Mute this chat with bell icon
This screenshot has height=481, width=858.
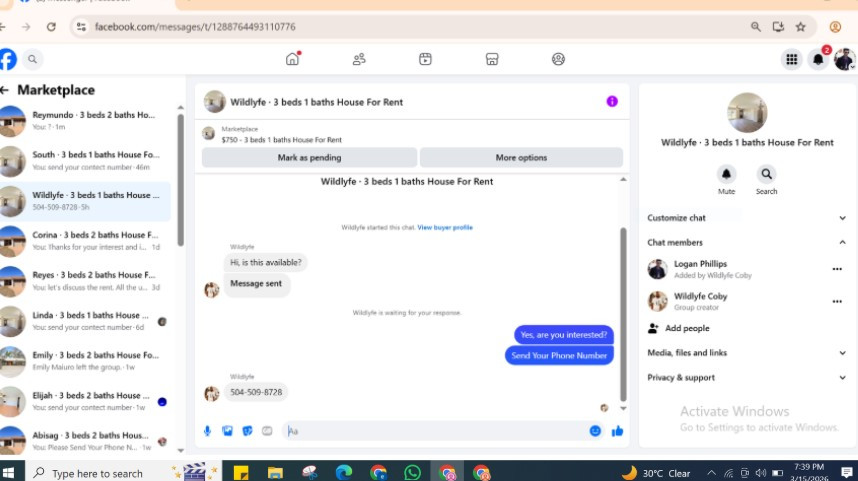pyautogui.click(x=726, y=174)
